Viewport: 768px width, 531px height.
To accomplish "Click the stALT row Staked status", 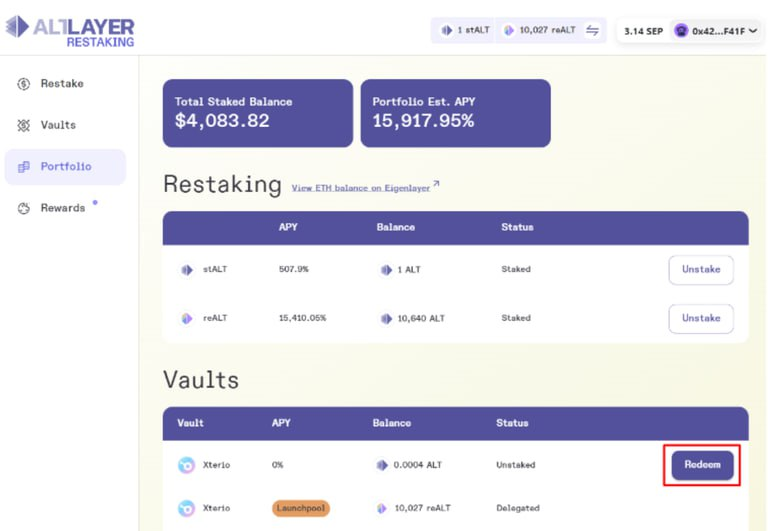I will pos(516,269).
